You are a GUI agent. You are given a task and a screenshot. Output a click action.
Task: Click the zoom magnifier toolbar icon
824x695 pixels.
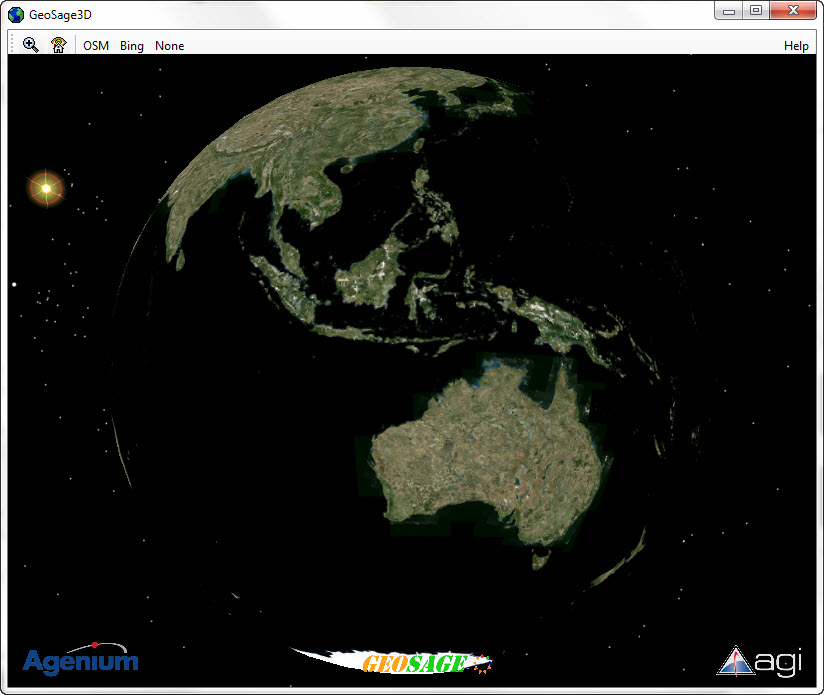pos(30,45)
